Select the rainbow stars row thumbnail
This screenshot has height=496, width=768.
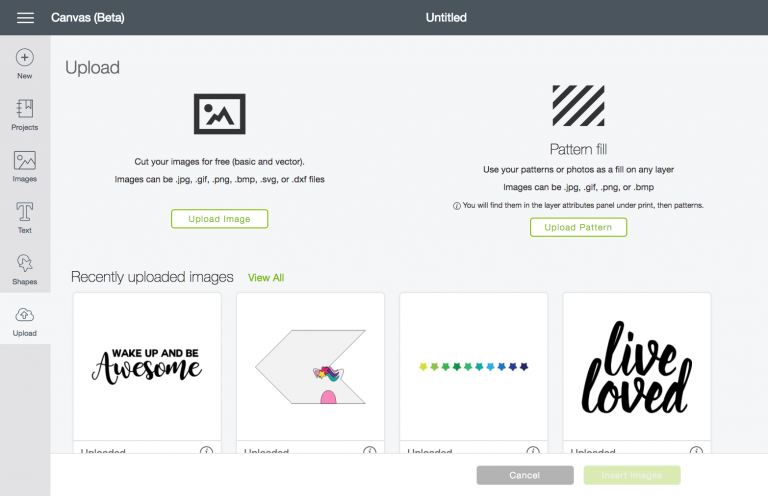[474, 367]
